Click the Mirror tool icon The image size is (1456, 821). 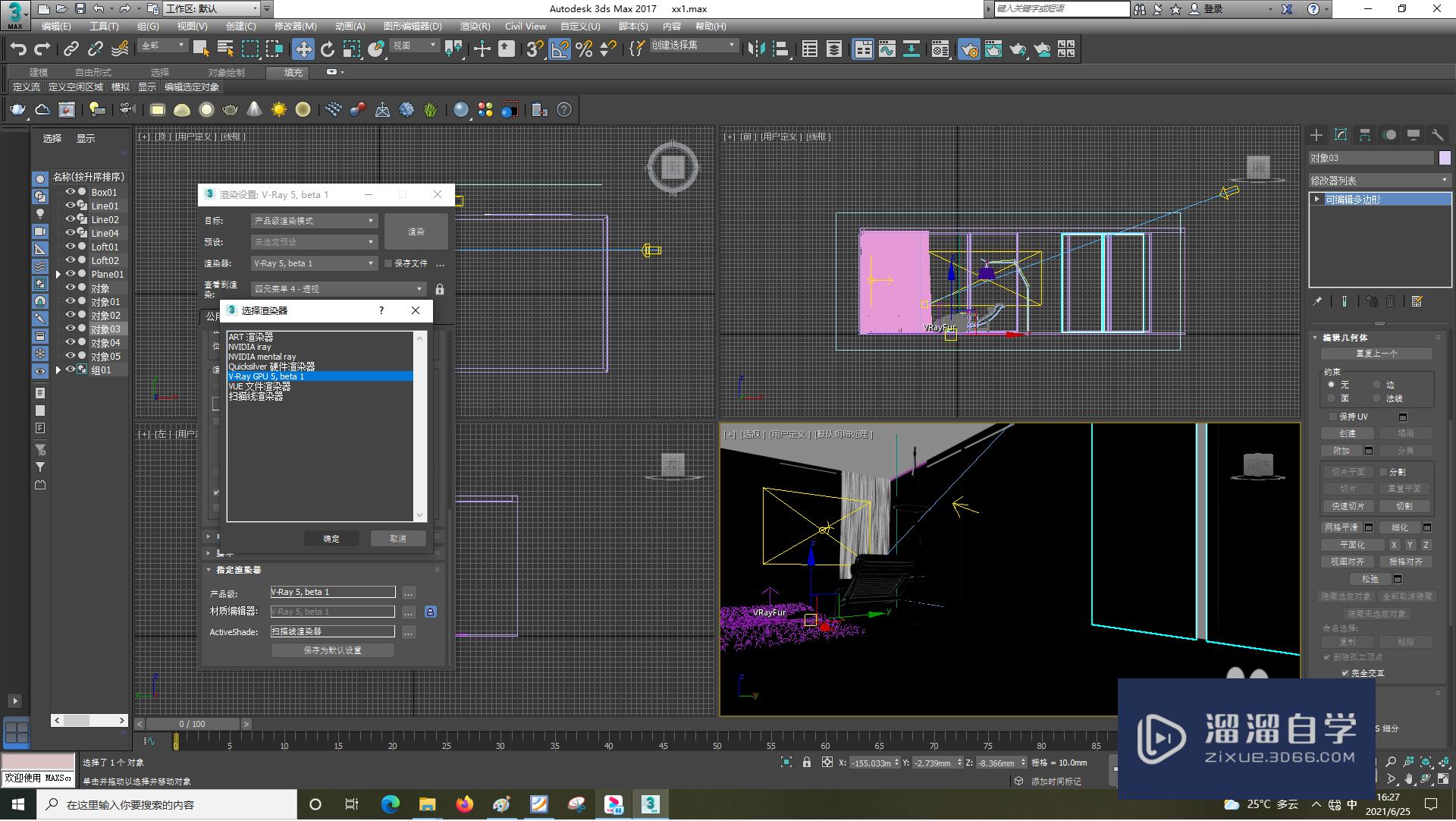click(756, 49)
